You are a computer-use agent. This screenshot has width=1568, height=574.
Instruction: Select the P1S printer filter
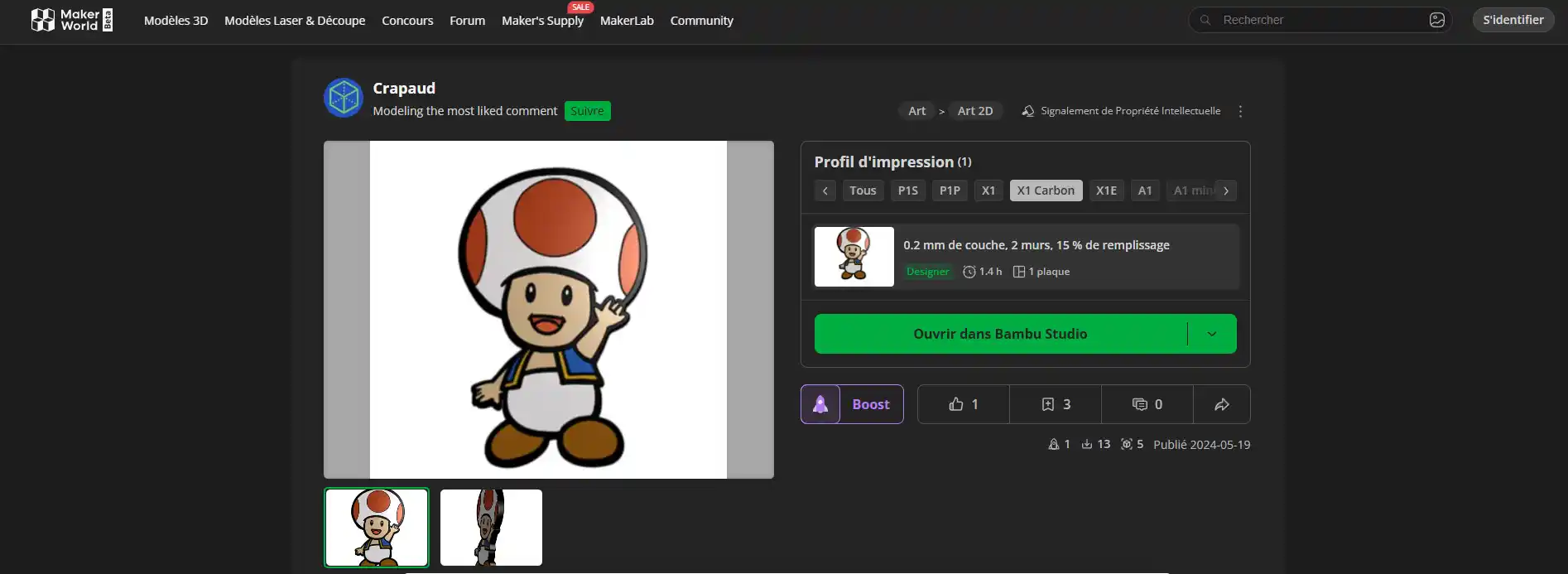pos(908,191)
